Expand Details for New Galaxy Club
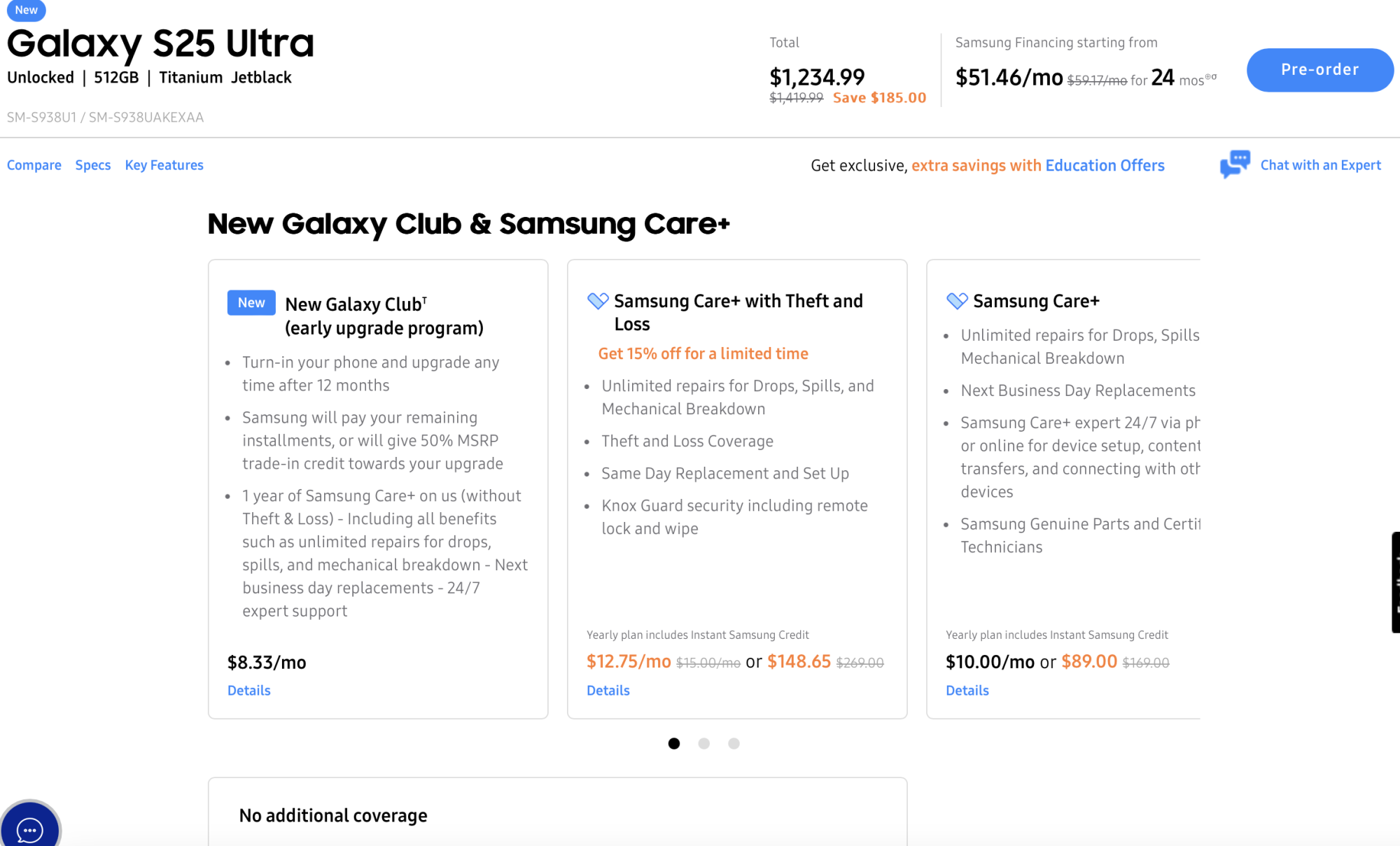1400x846 pixels. (249, 691)
